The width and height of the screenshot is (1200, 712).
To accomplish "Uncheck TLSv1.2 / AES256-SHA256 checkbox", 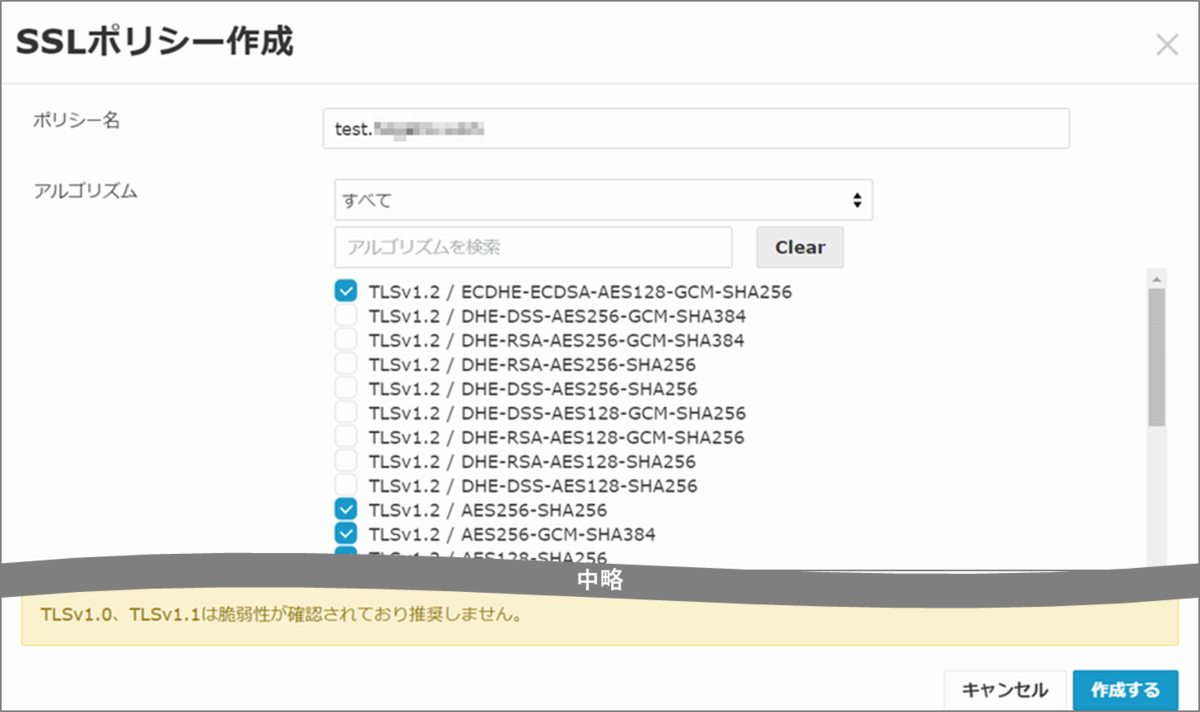I will (346, 510).
